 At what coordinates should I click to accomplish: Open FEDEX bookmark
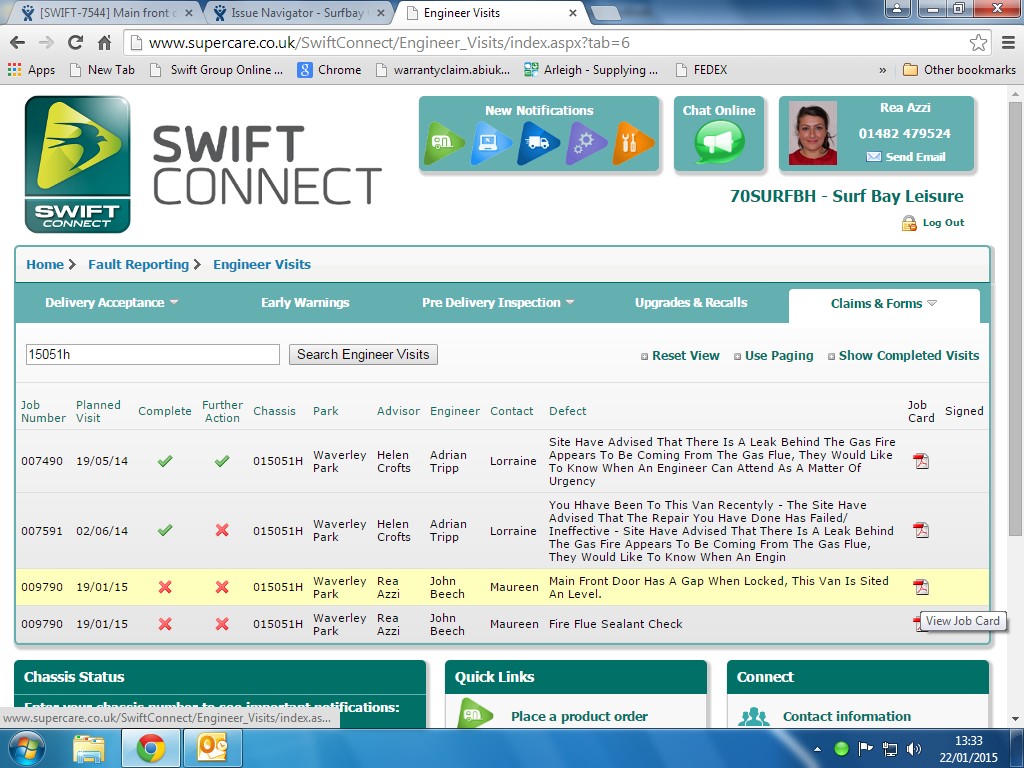(x=701, y=70)
